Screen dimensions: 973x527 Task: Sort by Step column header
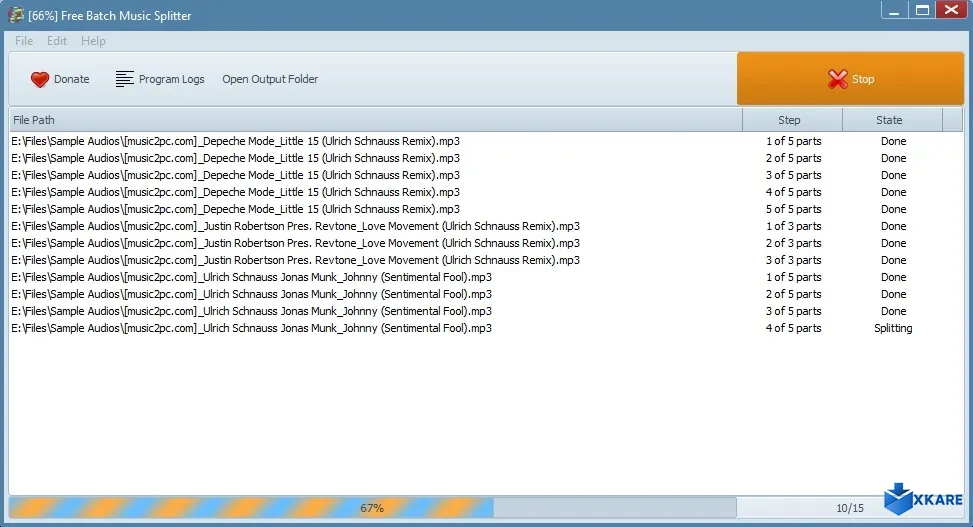[792, 120]
